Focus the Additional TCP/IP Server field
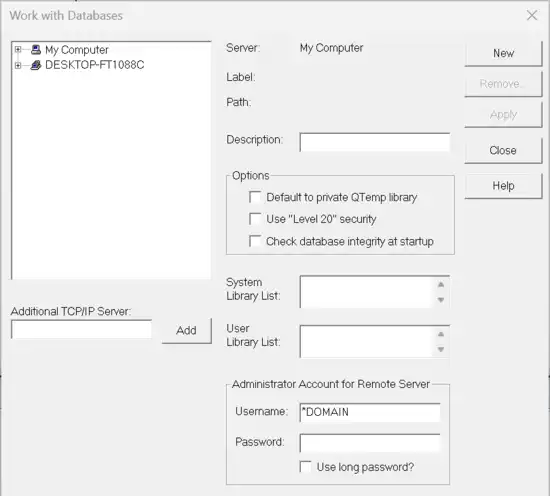The image size is (550, 496). [82, 329]
